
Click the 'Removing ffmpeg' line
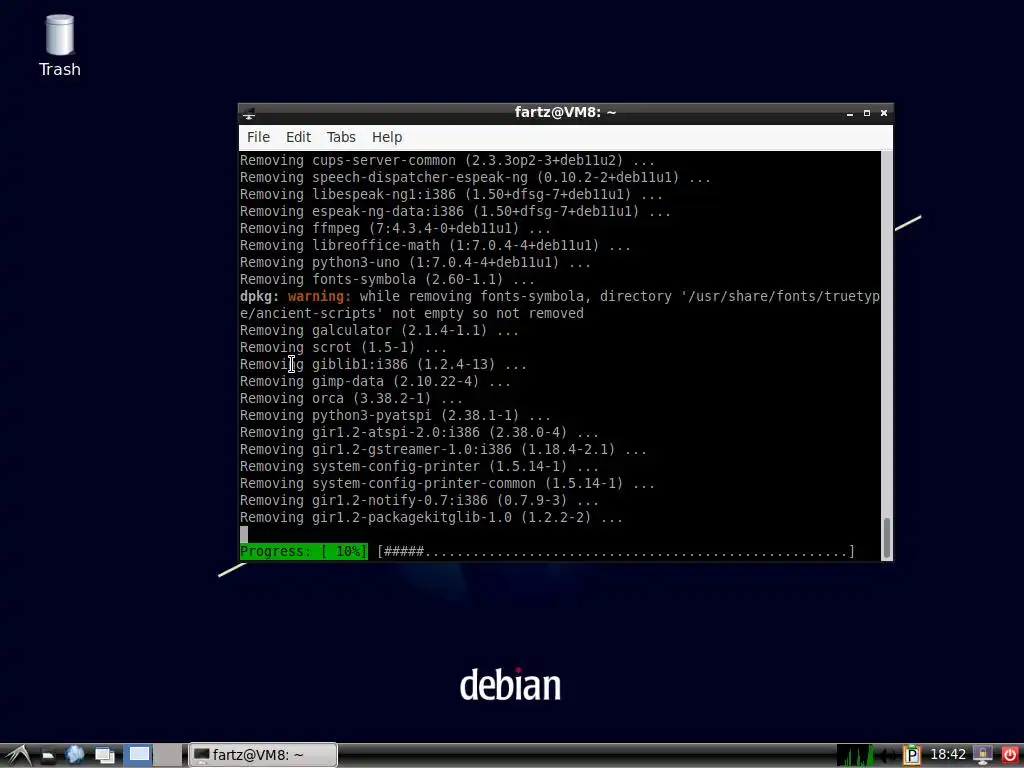pyautogui.click(x=395, y=229)
